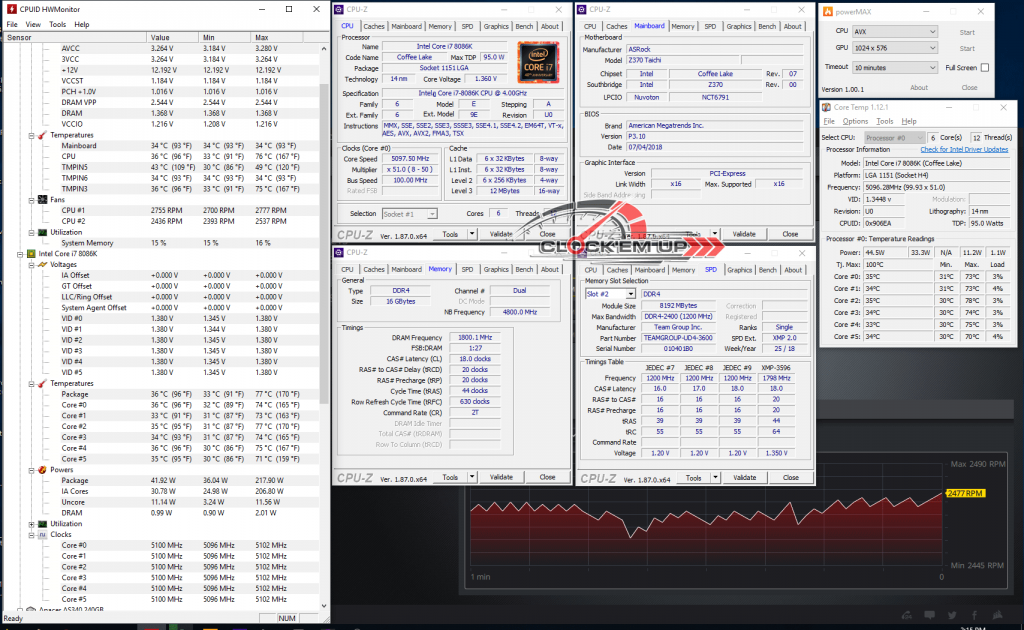Open the CPU AVX dropdown in powerMAX
Viewport: 1024px width, 630px height.
point(895,31)
